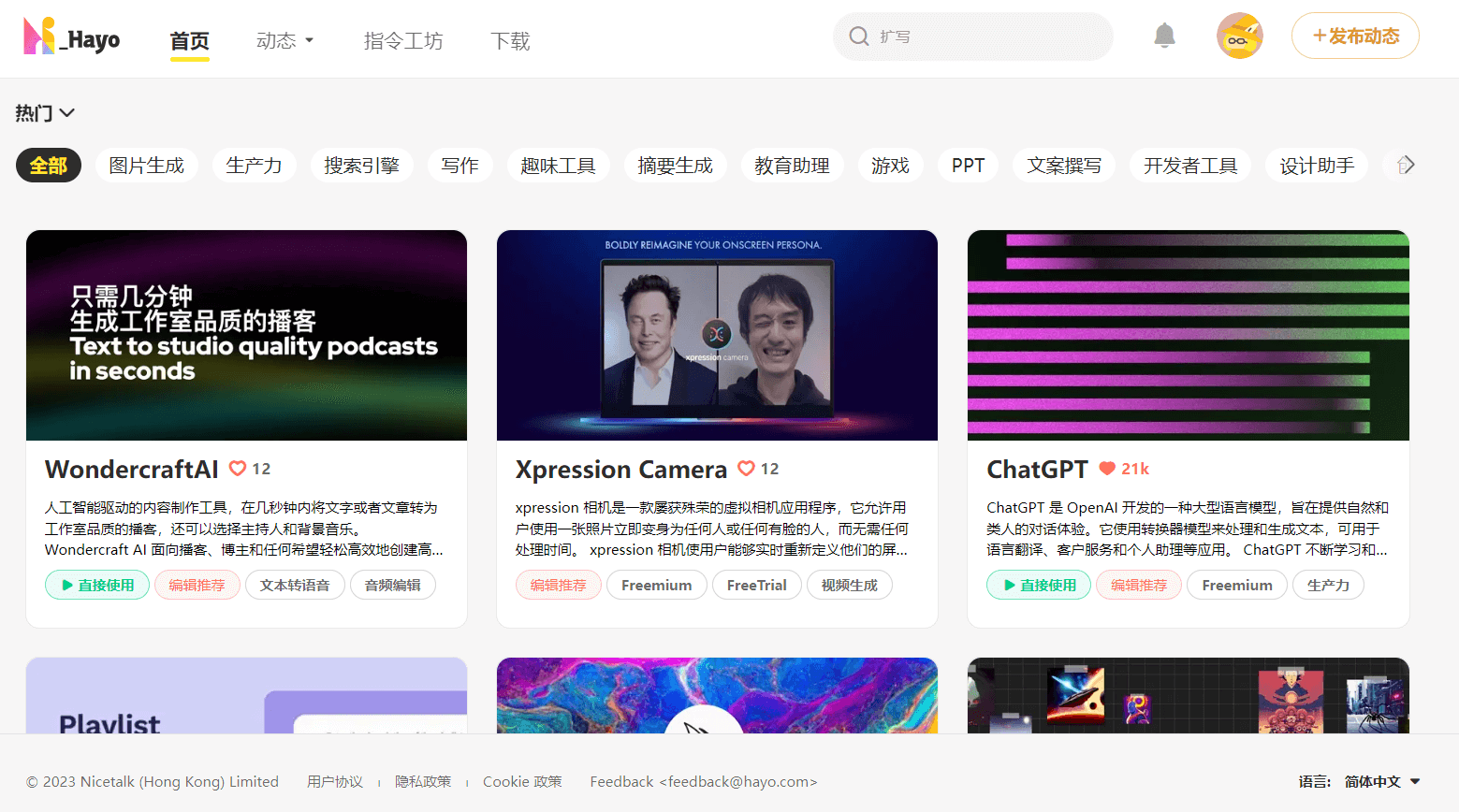Filter by 文案撰写 category
Image resolution: width=1459 pixels, height=812 pixels.
click(1065, 166)
